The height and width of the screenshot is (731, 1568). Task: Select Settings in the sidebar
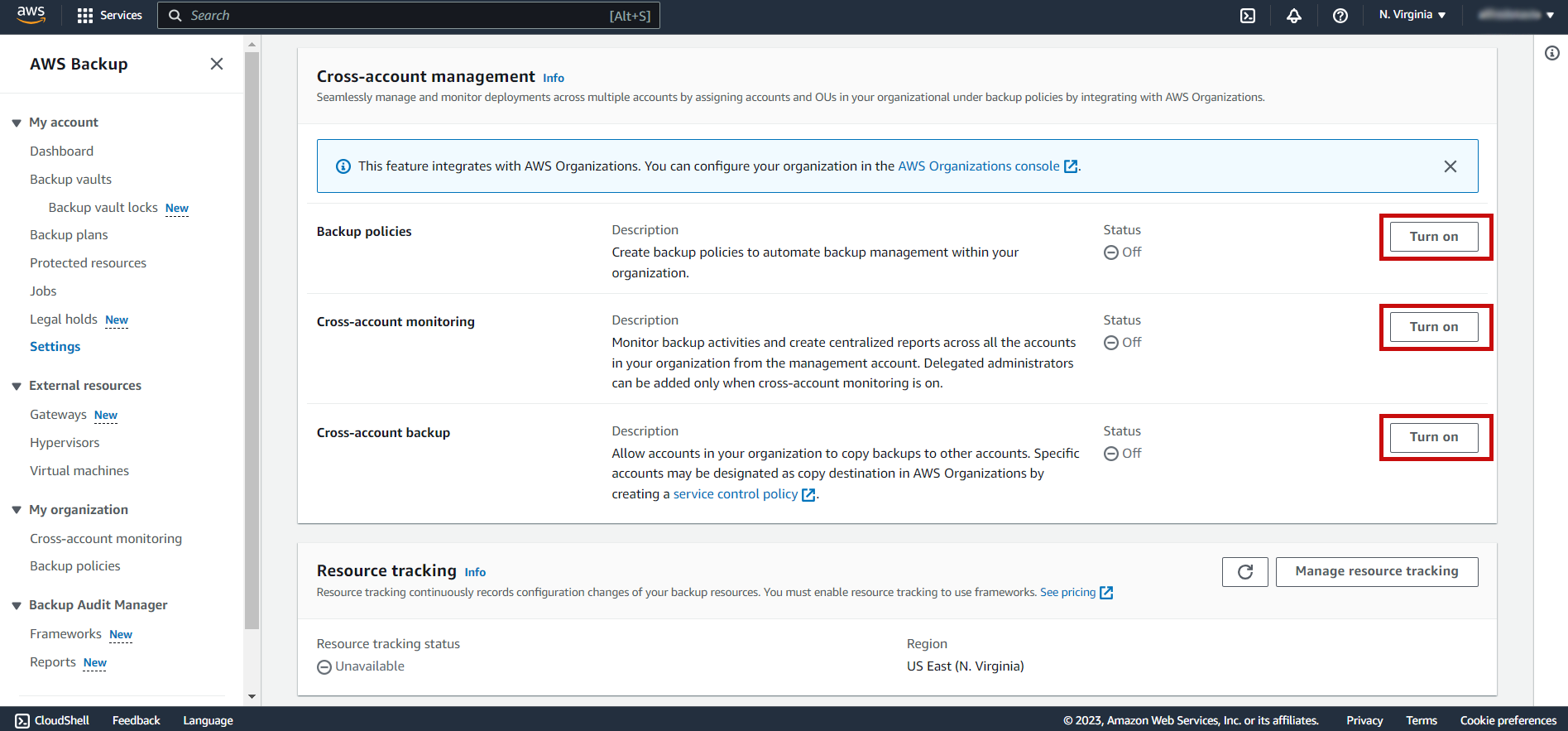click(55, 346)
